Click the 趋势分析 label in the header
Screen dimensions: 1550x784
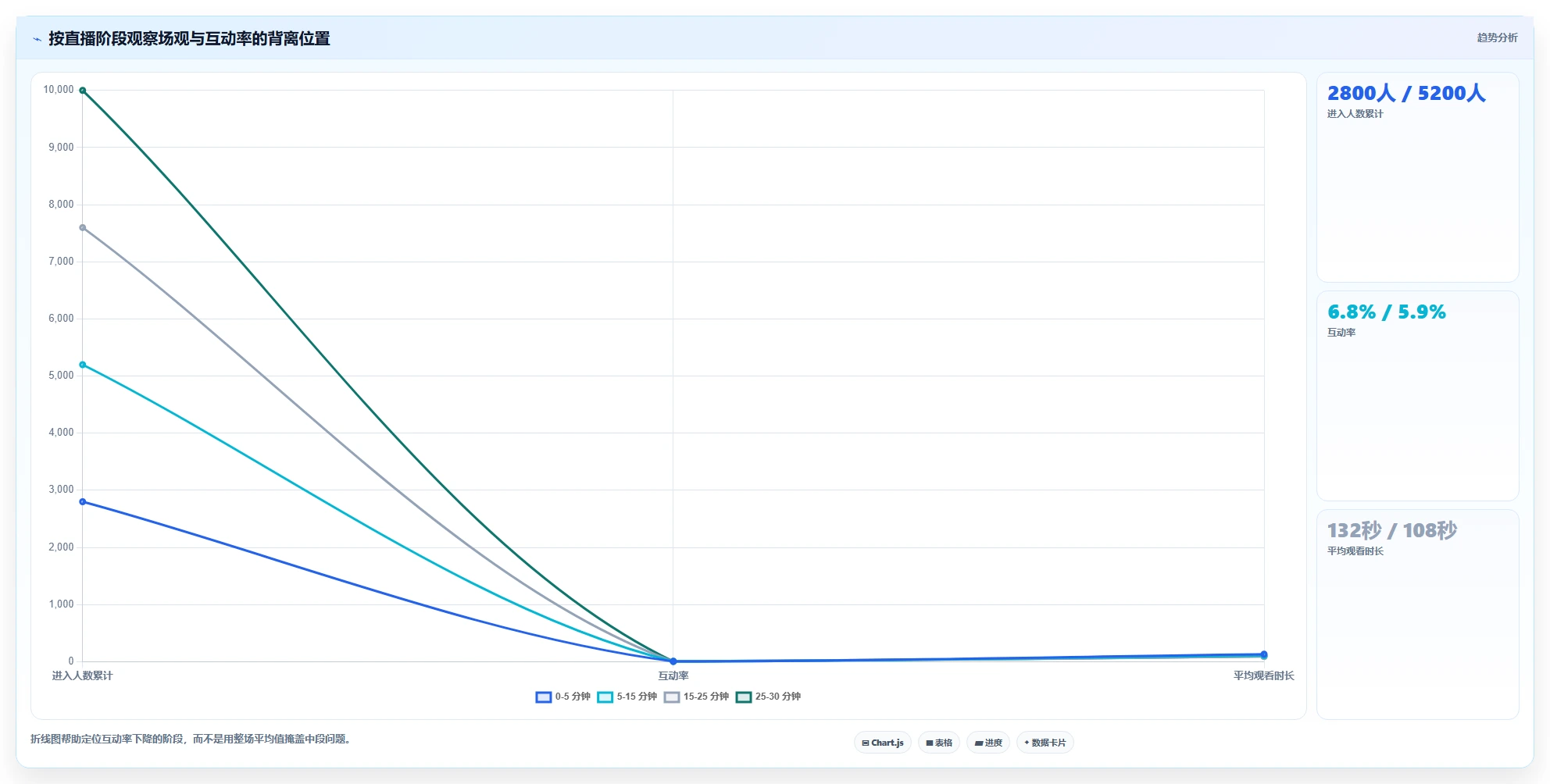(1497, 37)
